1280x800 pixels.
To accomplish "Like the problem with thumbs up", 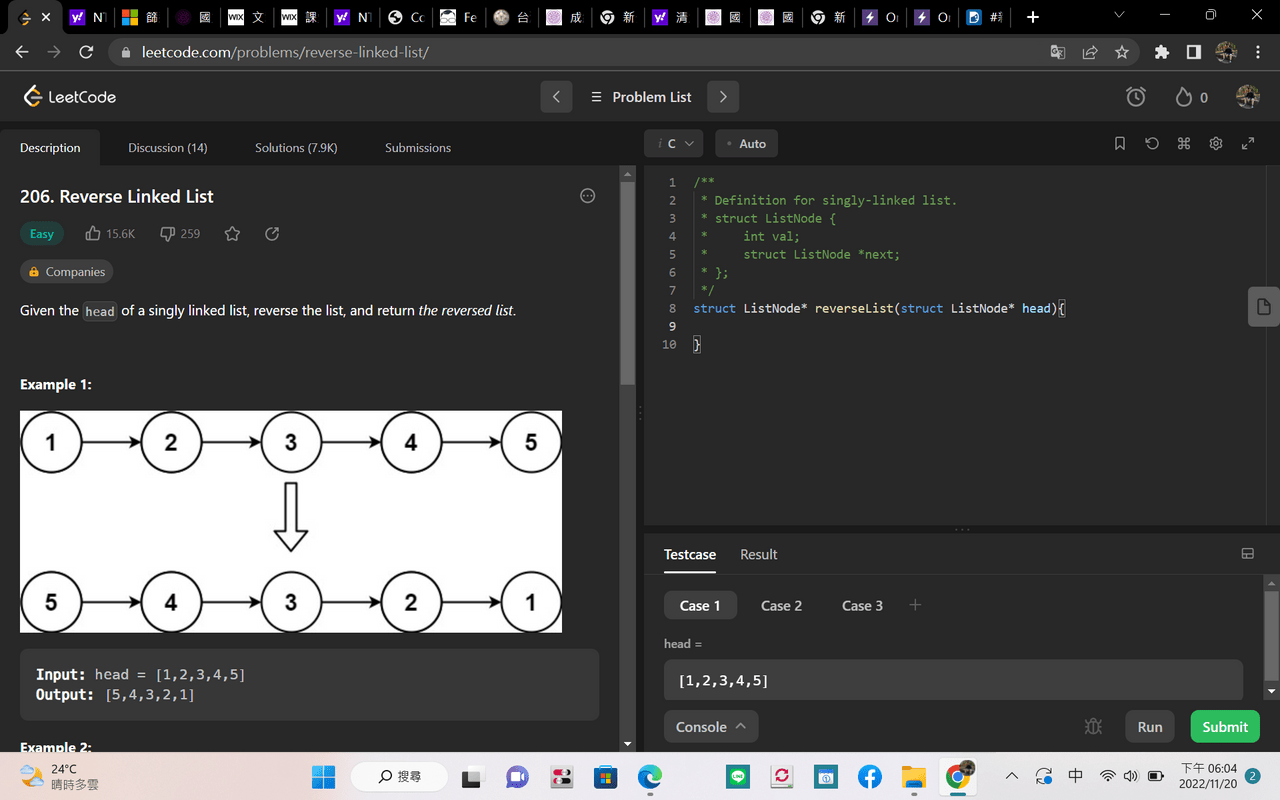I will [x=94, y=234].
